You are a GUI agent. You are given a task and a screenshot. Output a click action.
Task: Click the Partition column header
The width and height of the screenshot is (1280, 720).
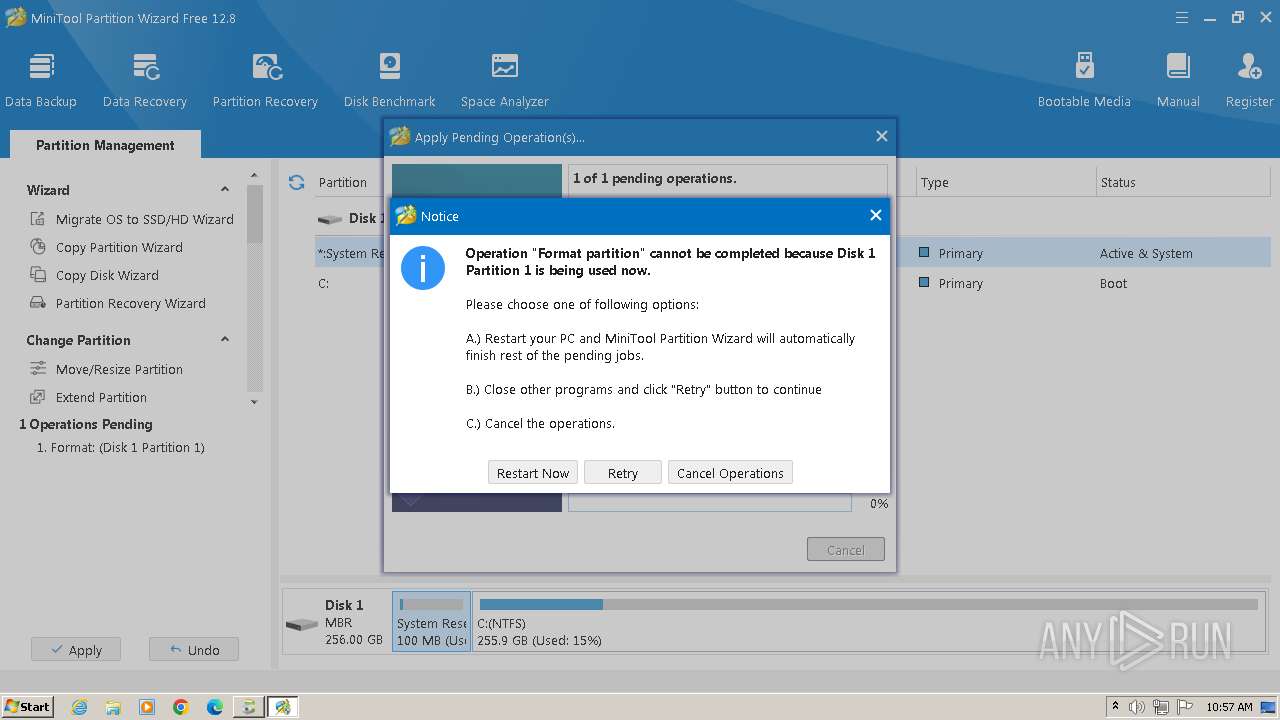tap(343, 182)
